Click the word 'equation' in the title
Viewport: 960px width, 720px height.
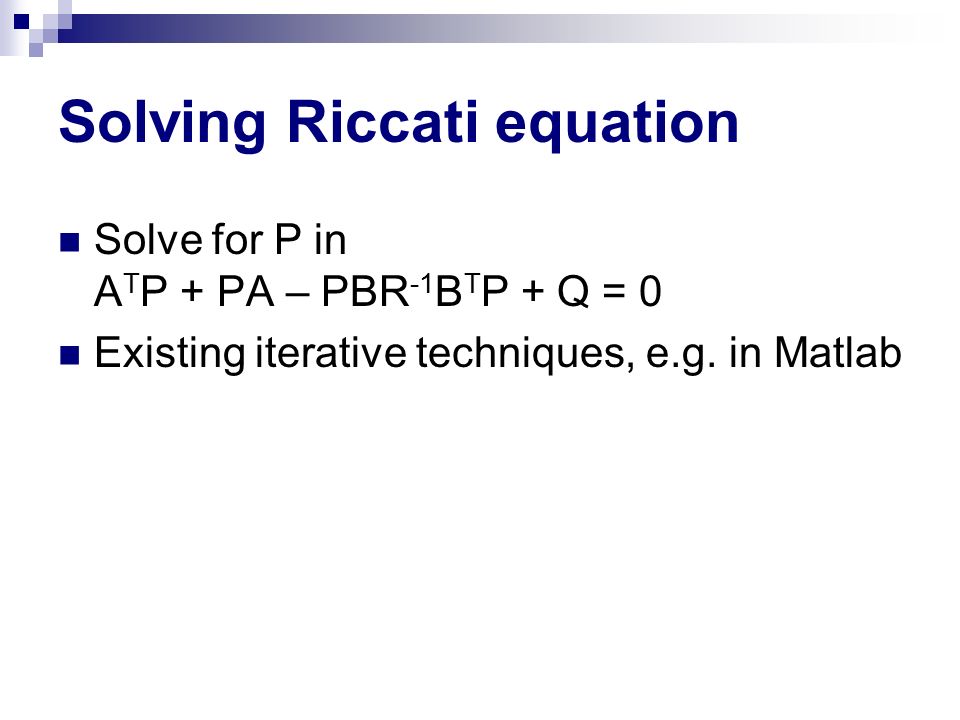(617, 126)
